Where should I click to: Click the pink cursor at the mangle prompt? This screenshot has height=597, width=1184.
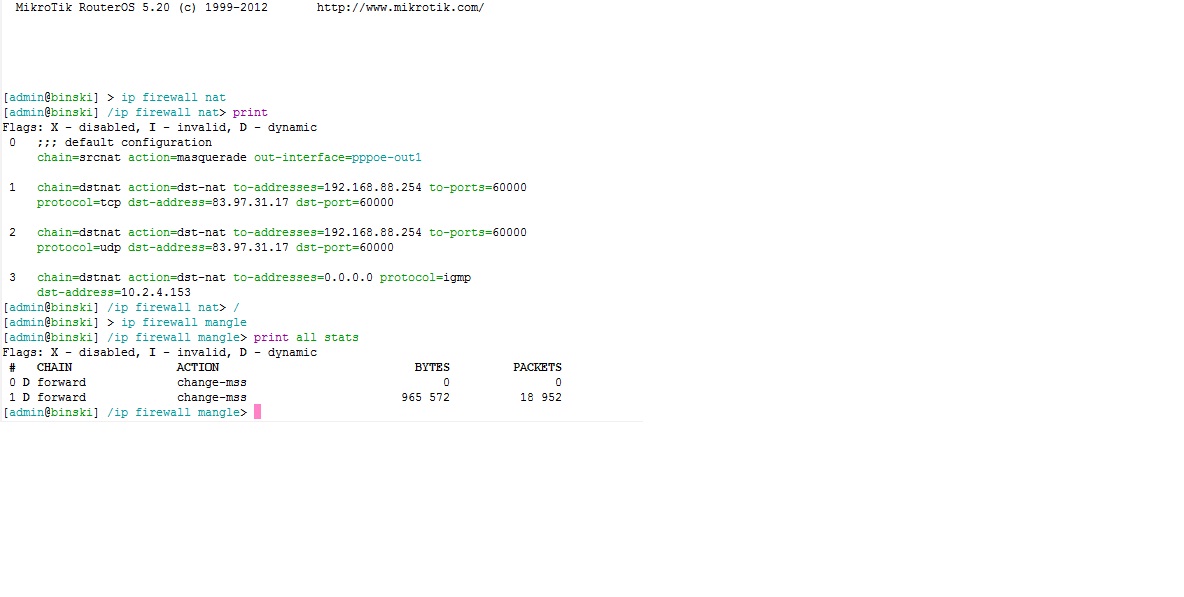click(x=257, y=412)
